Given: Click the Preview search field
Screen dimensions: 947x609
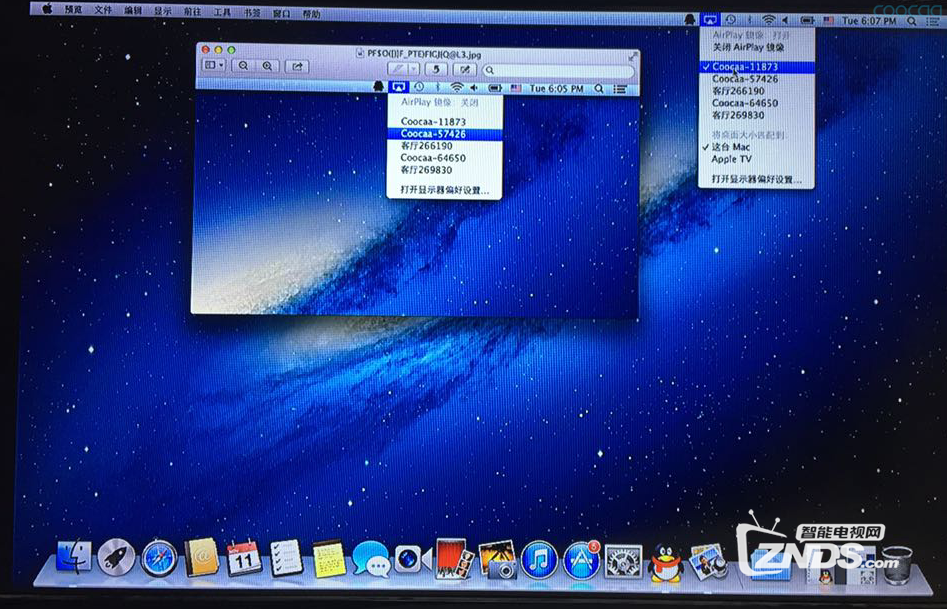Looking at the screenshot, I should click(559, 71).
